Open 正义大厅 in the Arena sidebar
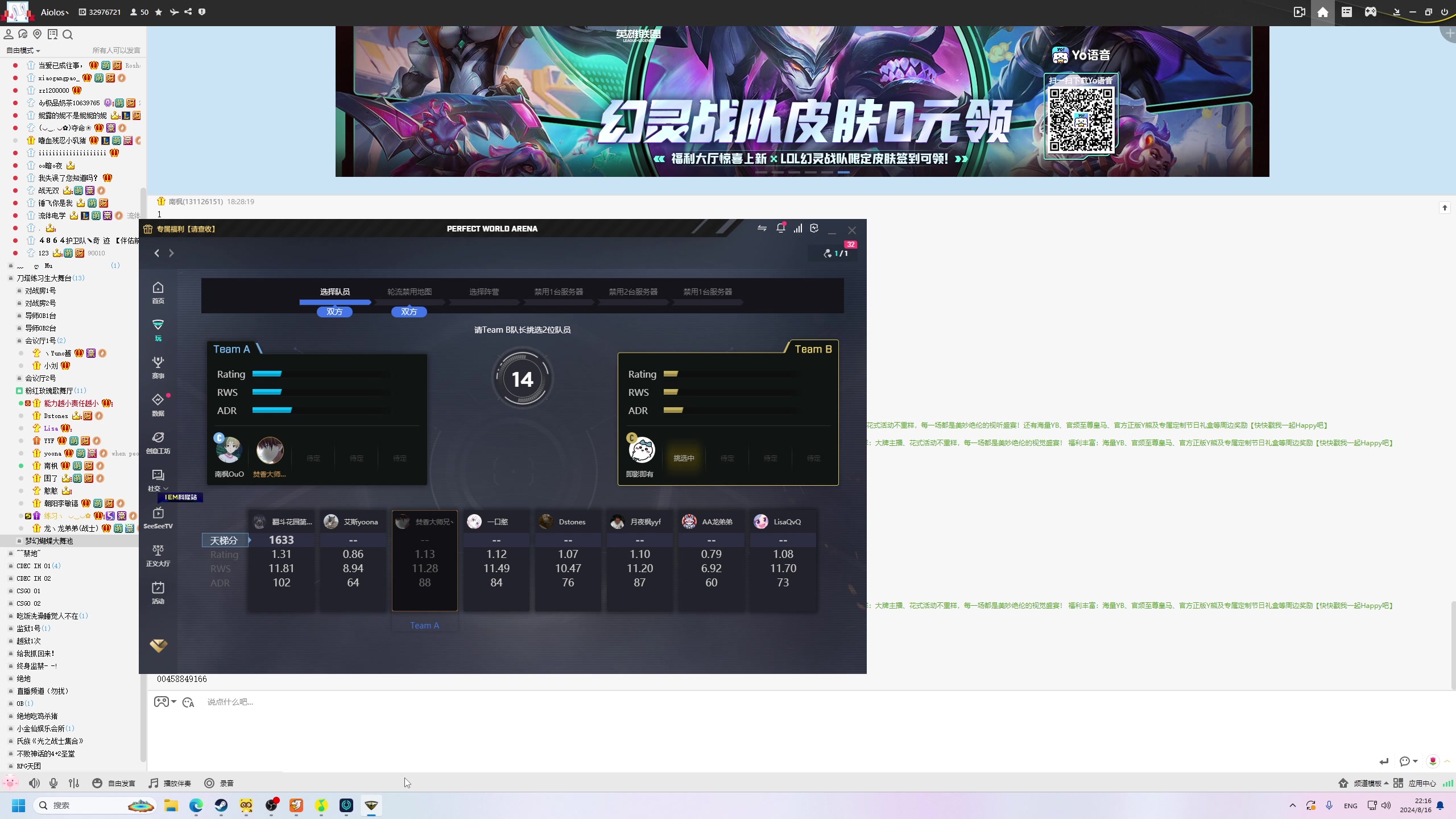Viewport: 1456px width, 819px height. (158, 556)
